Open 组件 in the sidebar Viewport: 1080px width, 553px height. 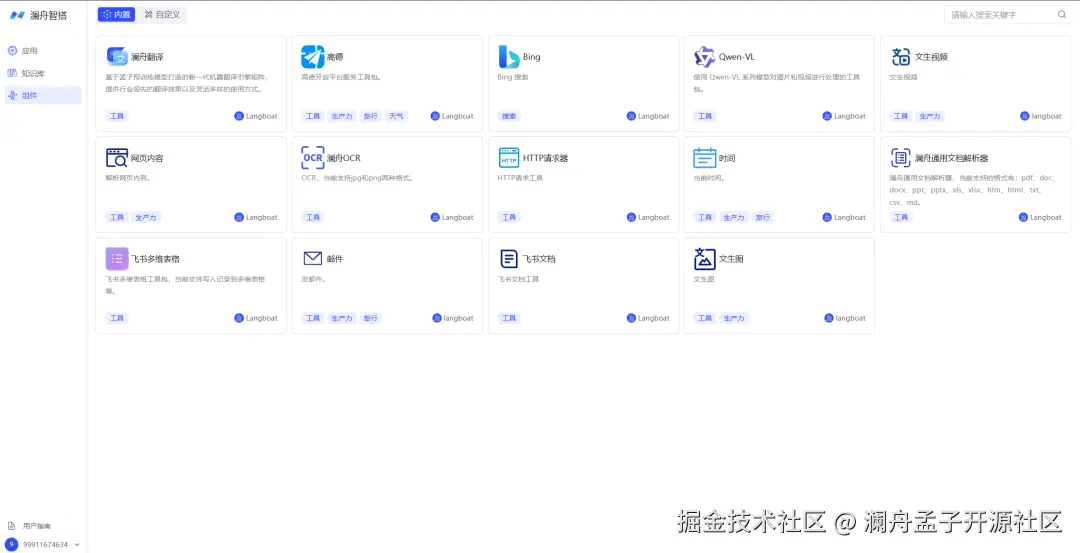pyautogui.click(x=43, y=96)
